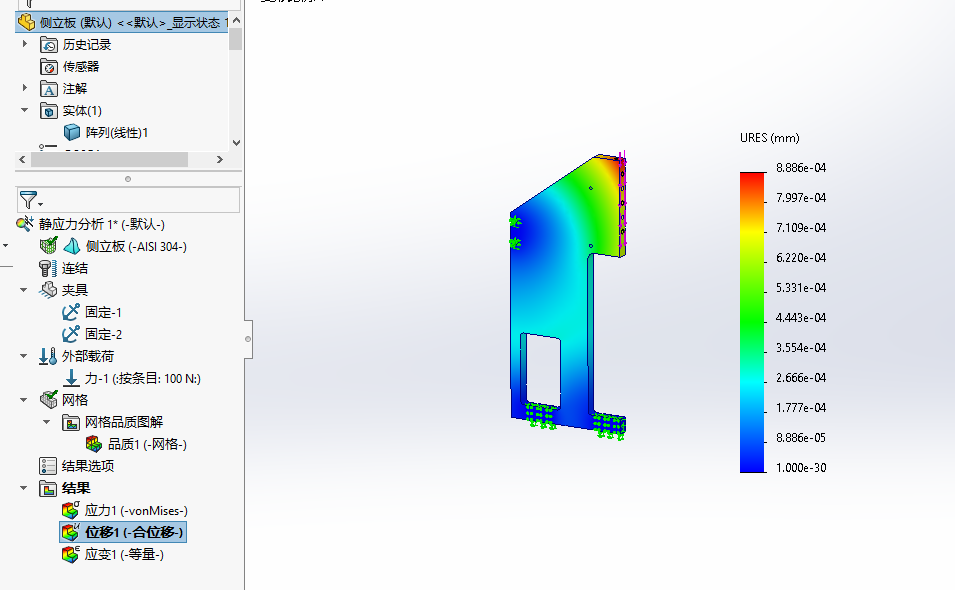Click the 夹具 fixtures icon
The height and width of the screenshot is (590, 955).
click(48, 290)
